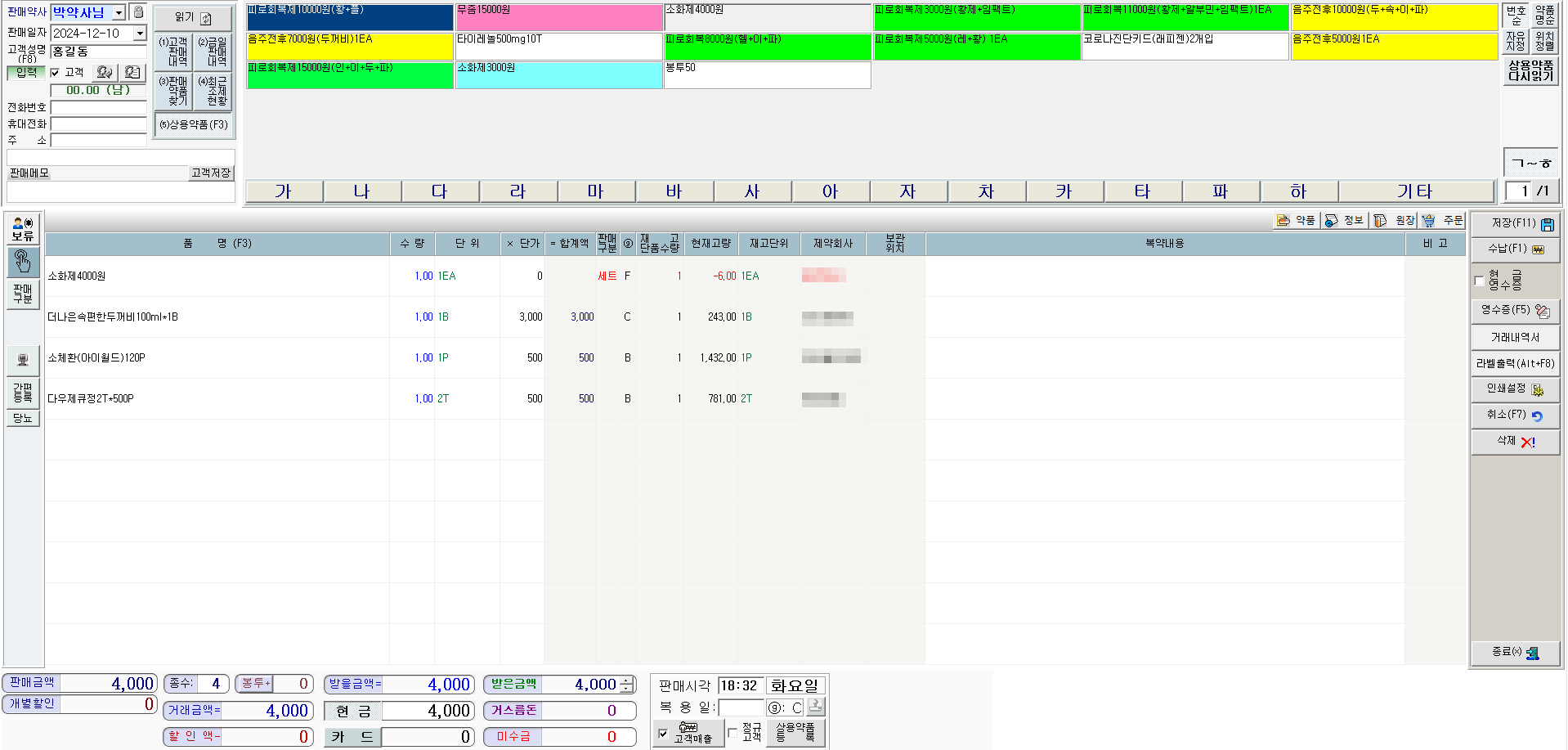Print receipt with 영수증(F5) button
The height and width of the screenshot is (750, 1568).
coord(1516,311)
